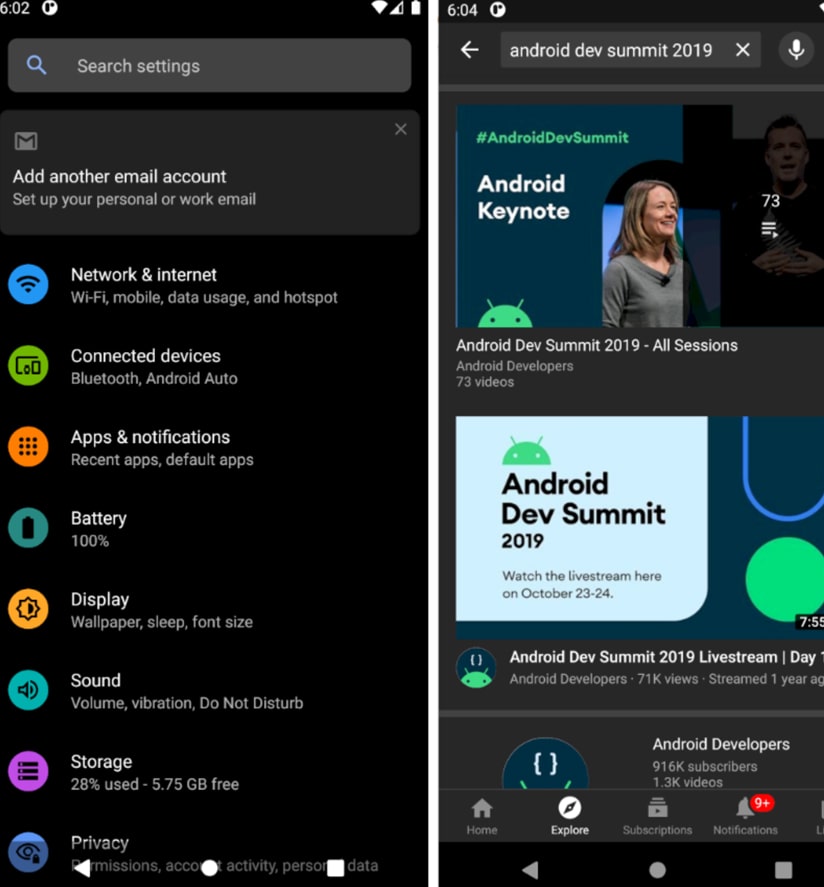The width and height of the screenshot is (824, 887).
Task: Click 'Set up your personal or work email'
Action: 134,199
